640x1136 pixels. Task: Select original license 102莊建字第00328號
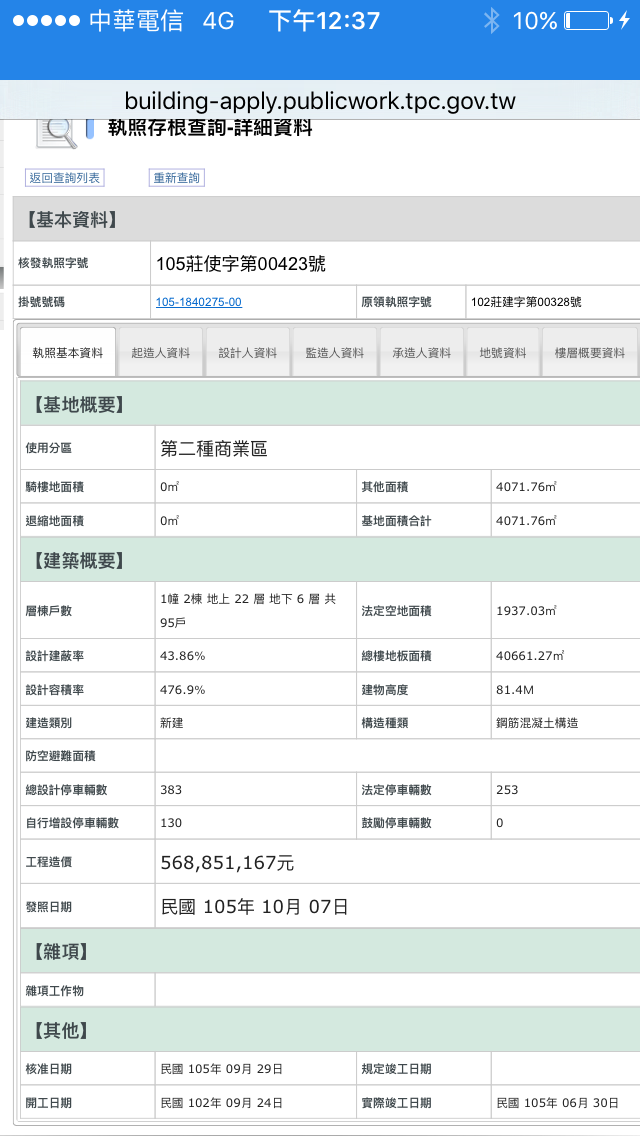click(x=526, y=302)
